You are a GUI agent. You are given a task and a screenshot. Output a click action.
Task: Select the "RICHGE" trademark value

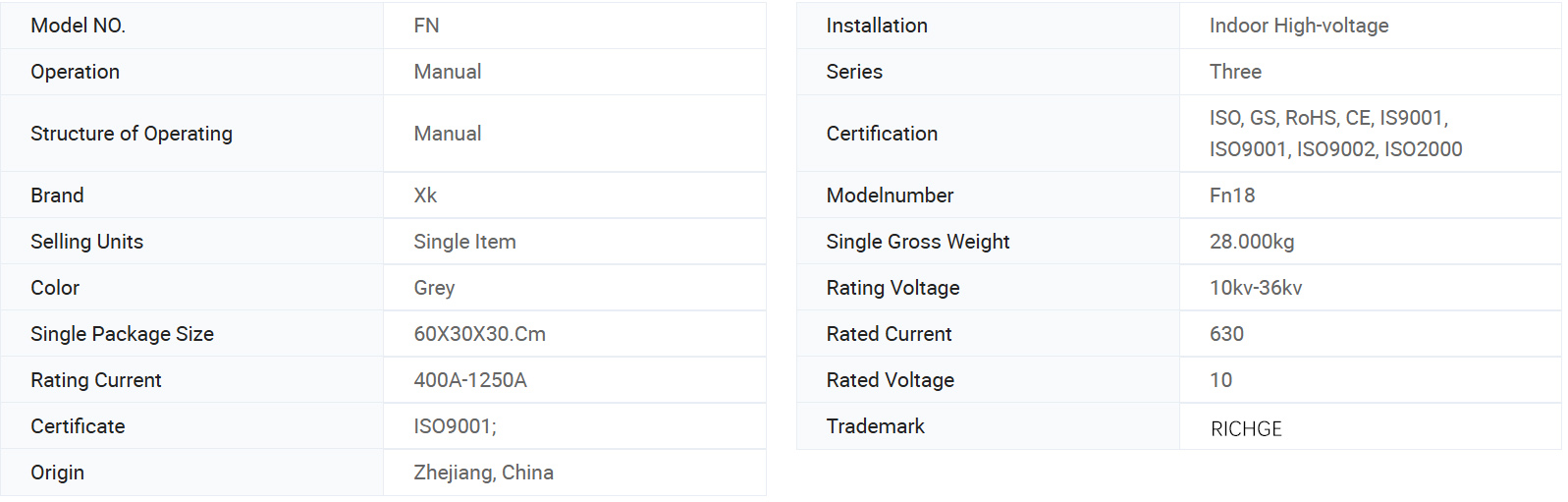(1246, 428)
